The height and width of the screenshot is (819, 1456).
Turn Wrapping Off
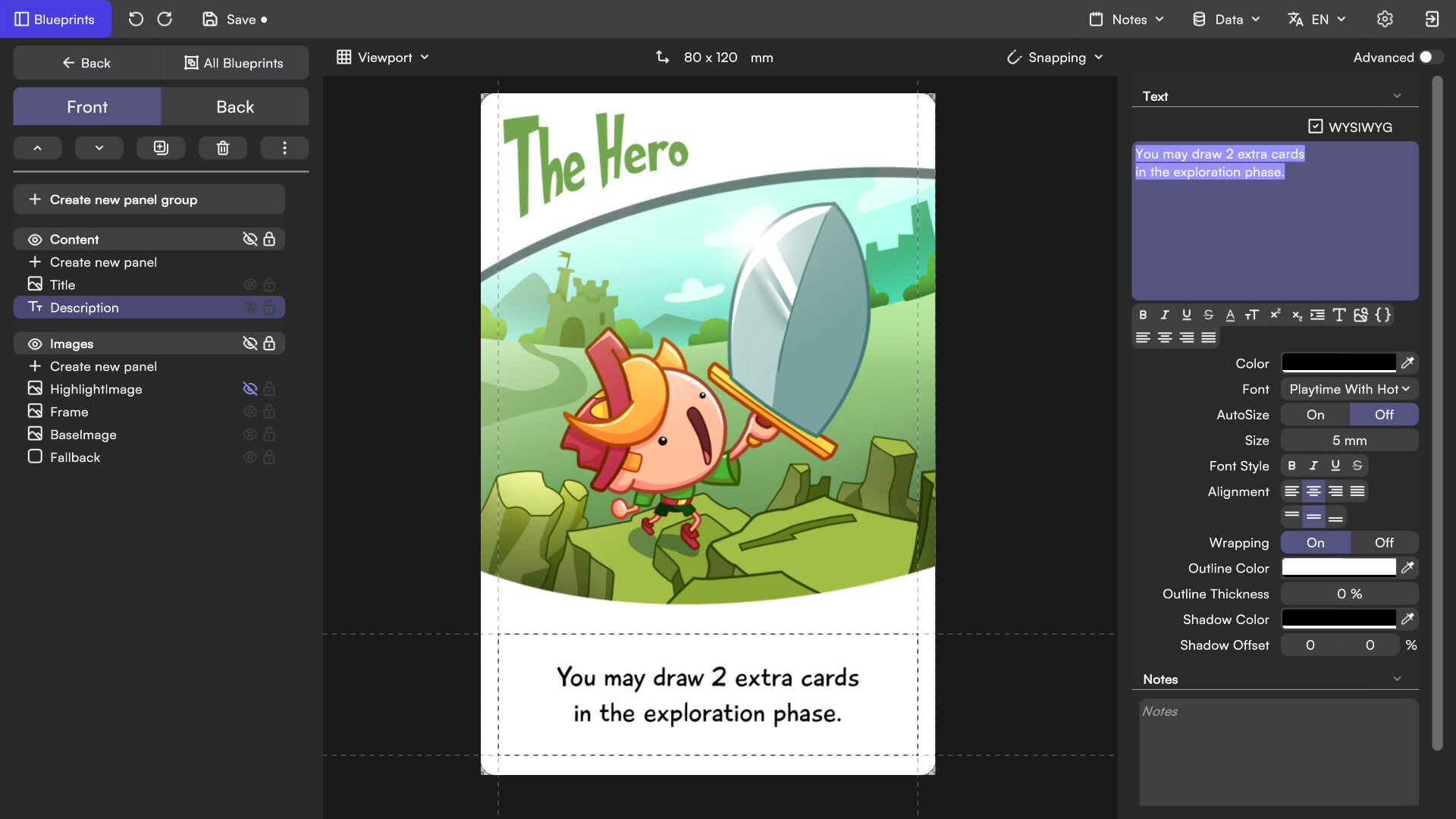point(1384,543)
